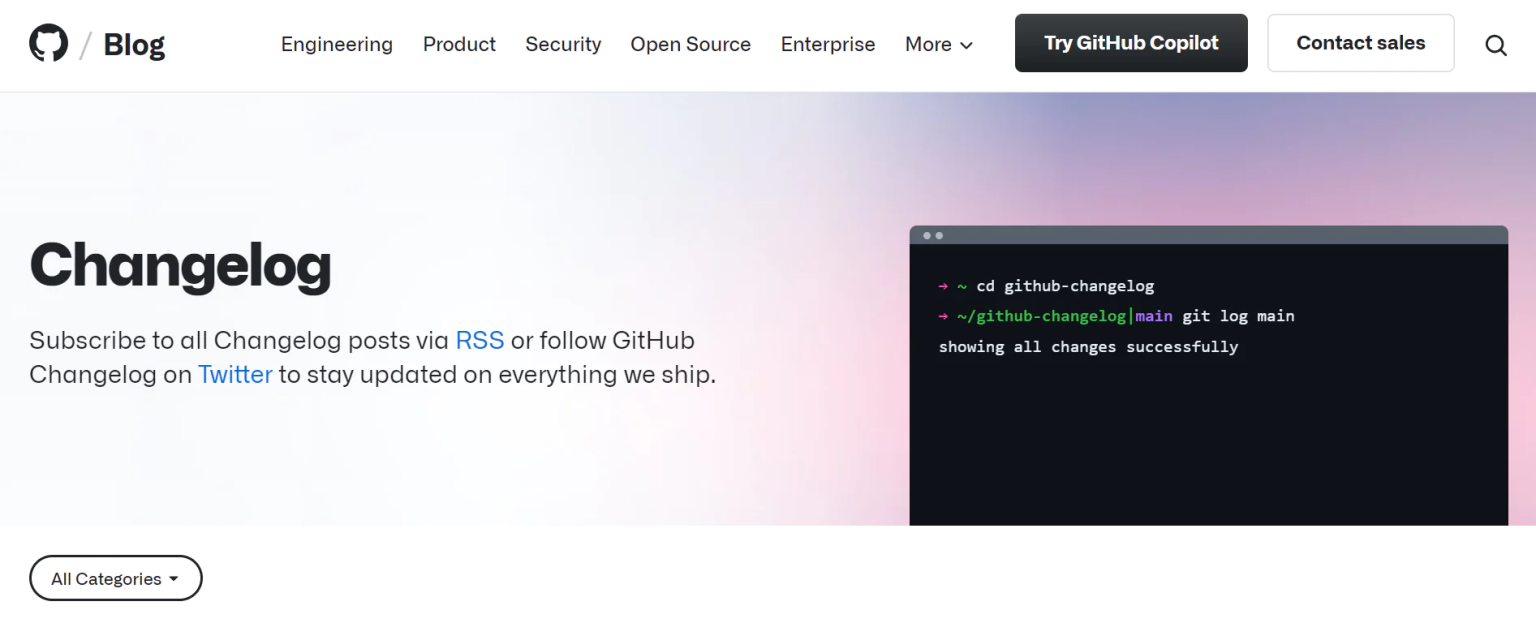Click the dropdown arrow on All Categories
This screenshot has height=623, width=1536.
pyautogui.click(x=175, y=578)
